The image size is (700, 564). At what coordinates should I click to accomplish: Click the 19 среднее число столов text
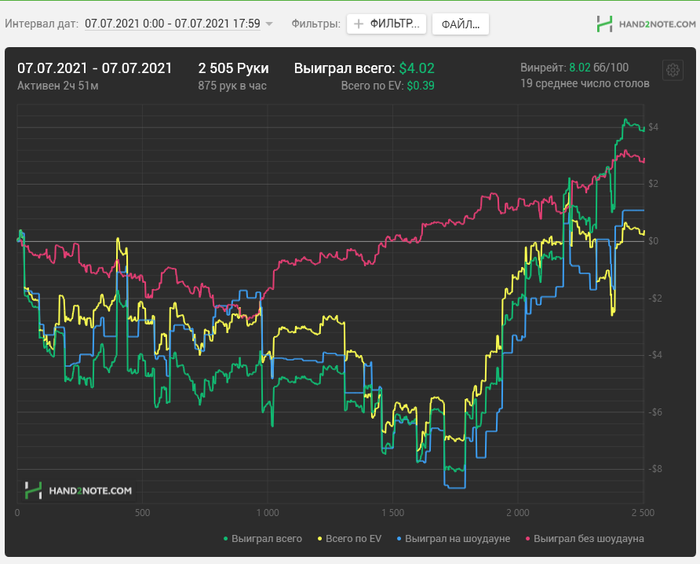point(585,84)
